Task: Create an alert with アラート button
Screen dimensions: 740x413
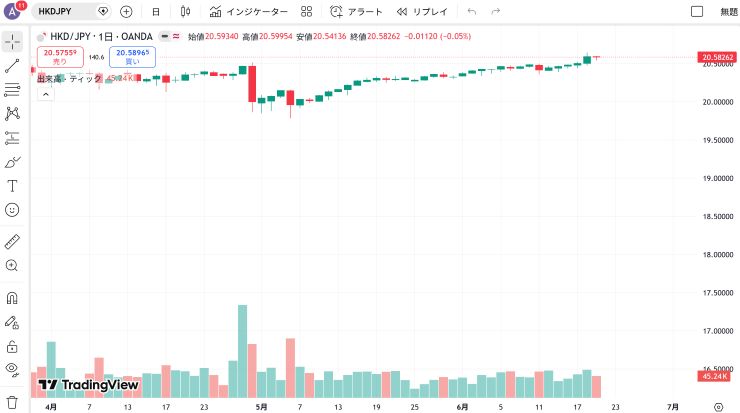Action: pos(356,11)
